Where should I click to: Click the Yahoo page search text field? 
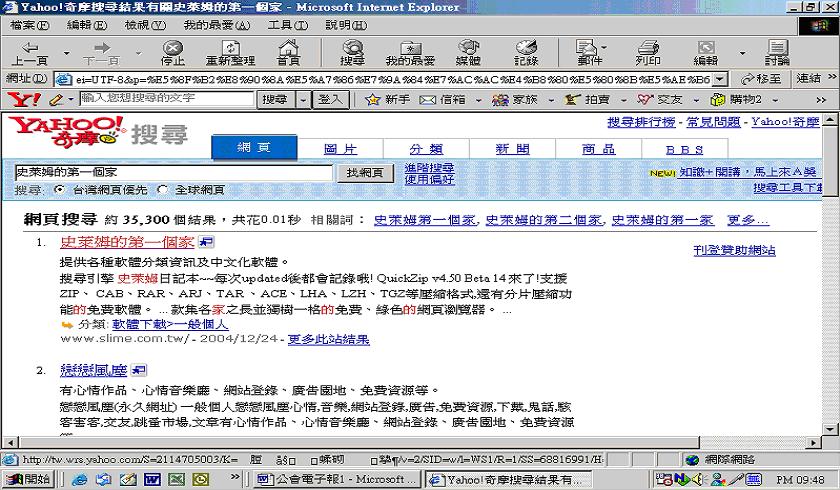pyautogui.click(x=171, y=172)
